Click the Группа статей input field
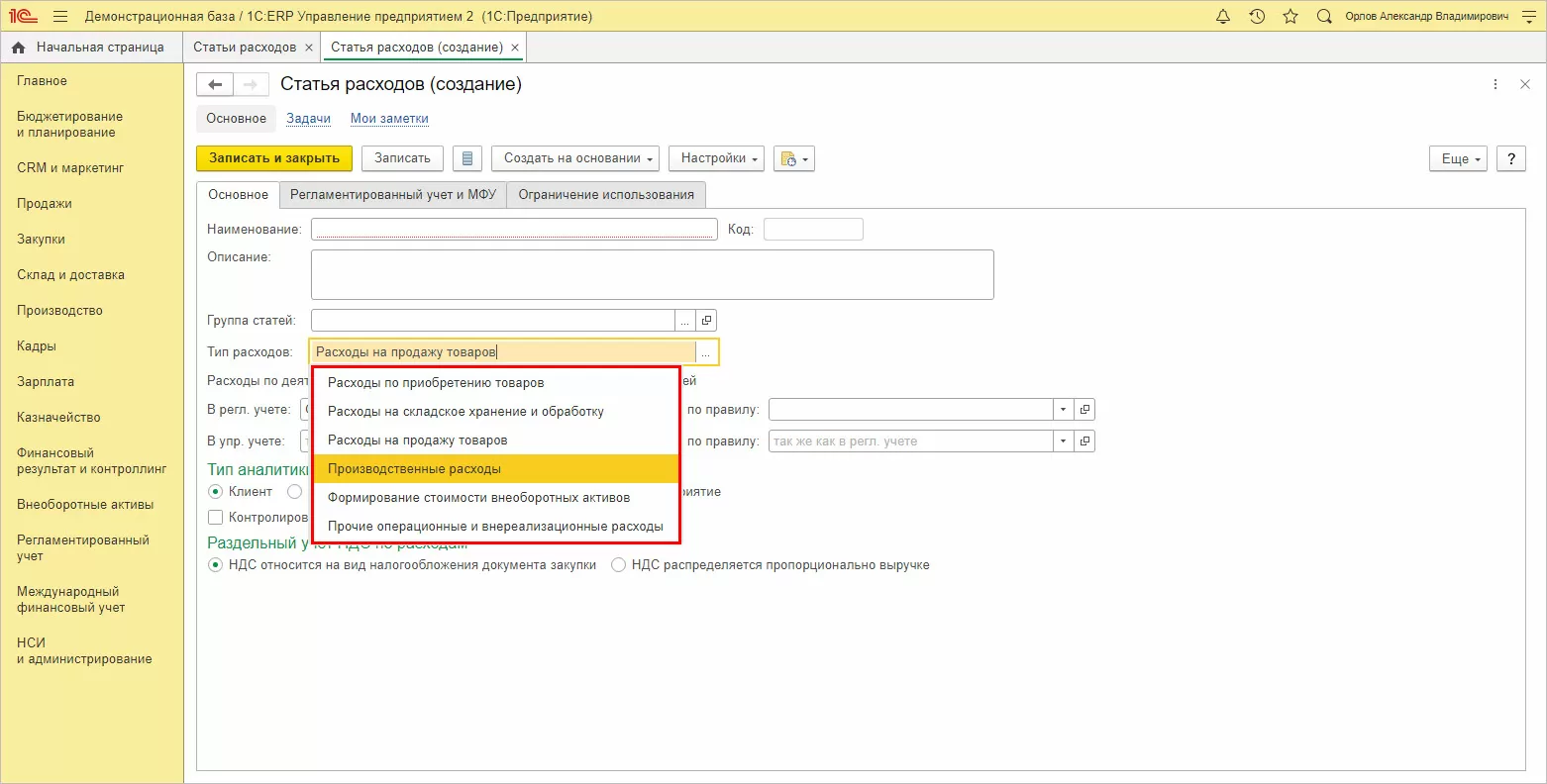This screenshot has width=1547, height=784. pyautogui.click(x=493, y=321)
